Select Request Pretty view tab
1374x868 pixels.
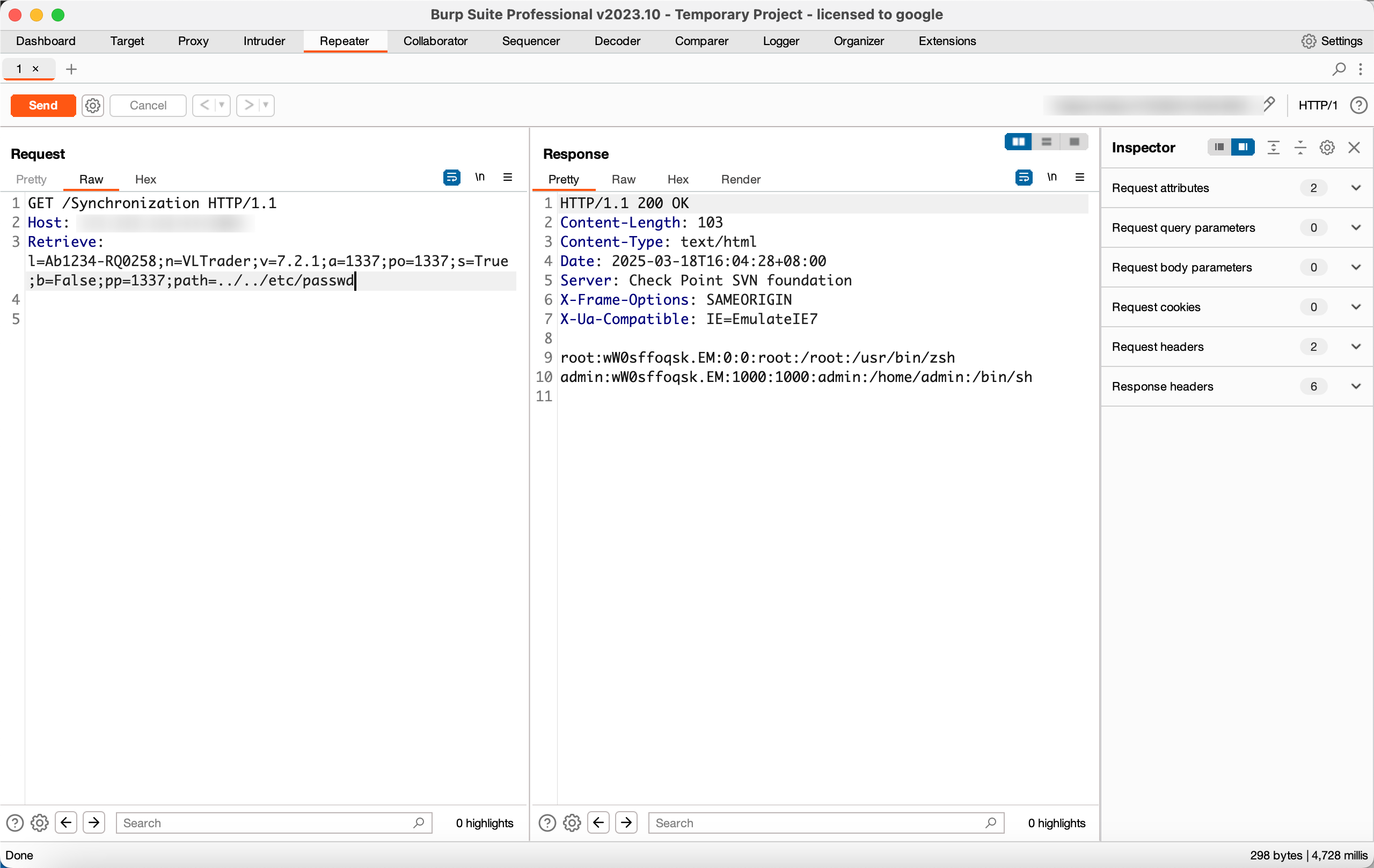pos(31,180)
